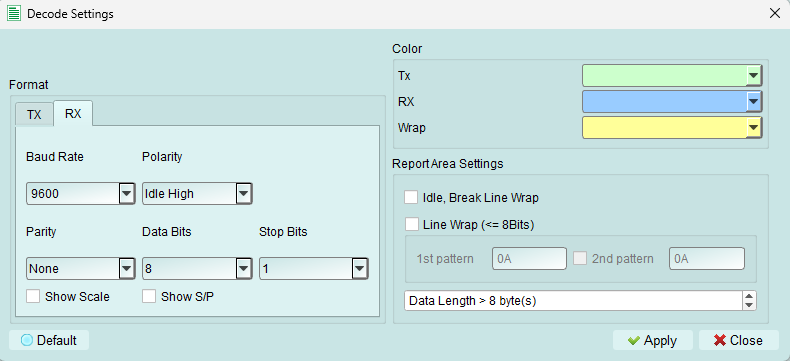Click the Baud Rate label
The image size is (790, 361).
coord(55,157)
